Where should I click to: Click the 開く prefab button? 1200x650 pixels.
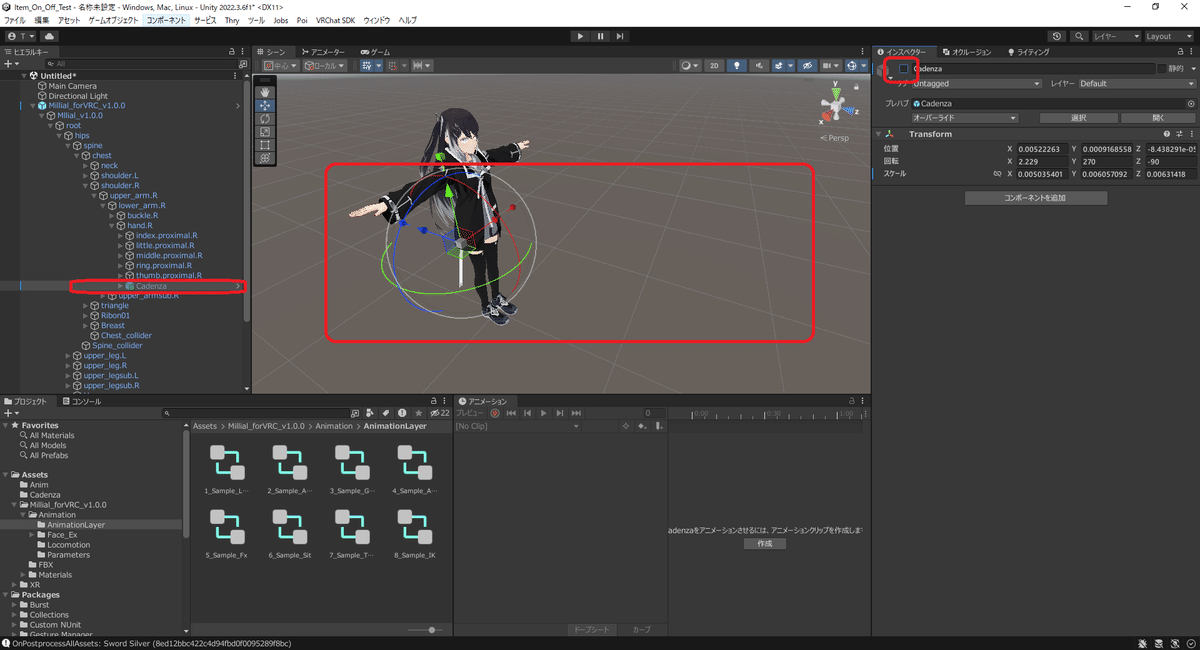(x=1158, y=118)
